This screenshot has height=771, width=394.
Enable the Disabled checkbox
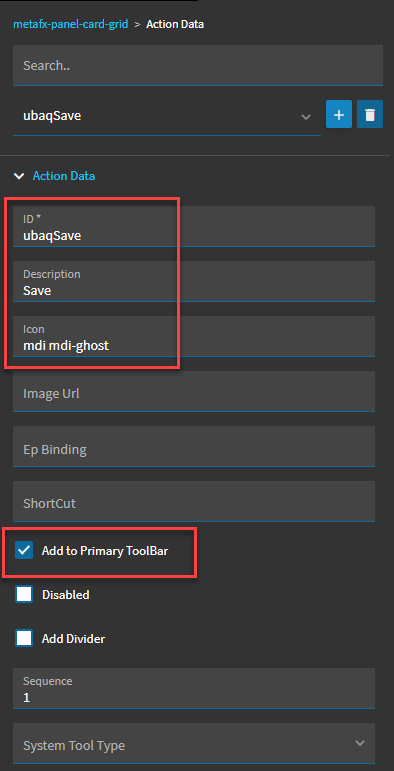point(24,594)
